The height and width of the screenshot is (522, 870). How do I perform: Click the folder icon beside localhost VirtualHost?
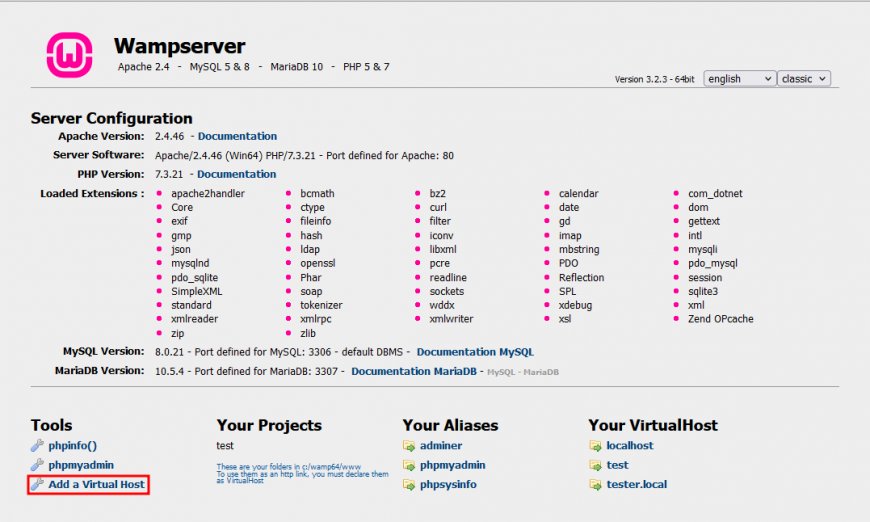coord(595,446)
